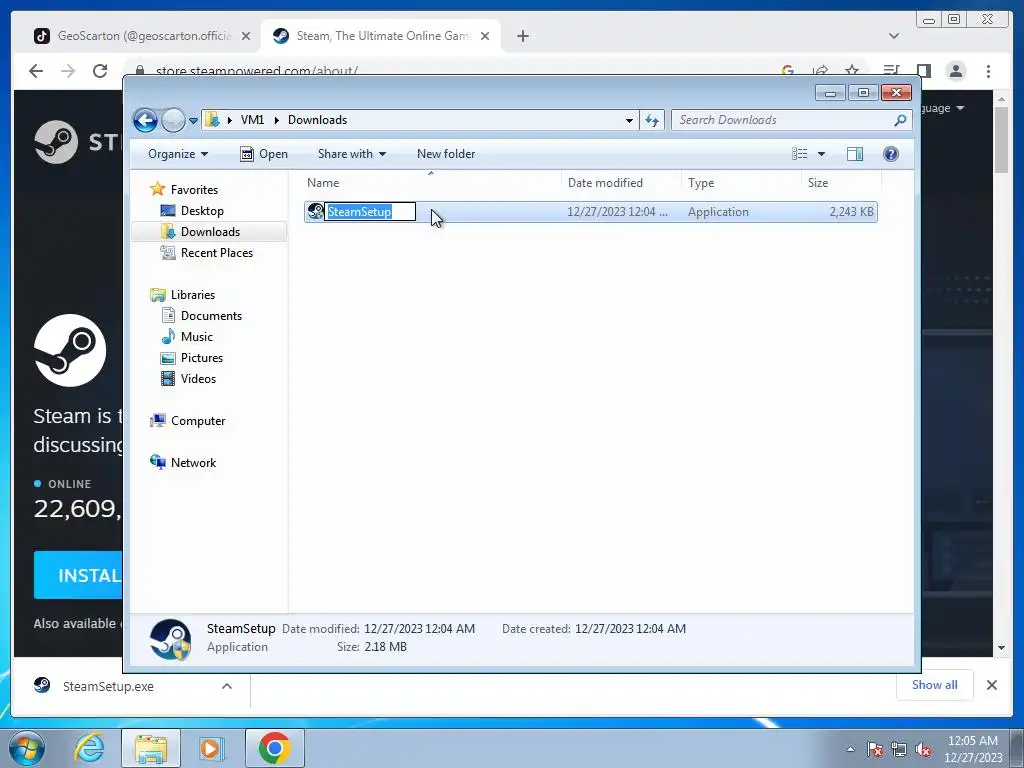Open the Chrome tab search chevron

(x=893, y=36)
